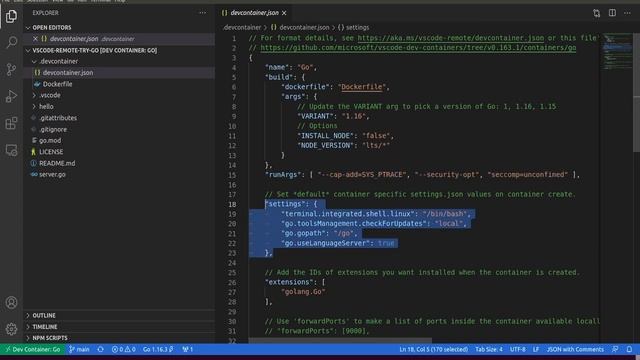Viewport: 640px width, 360px height.
Task: Close devcontainer.json in Open Editors list
Action: 35,39
